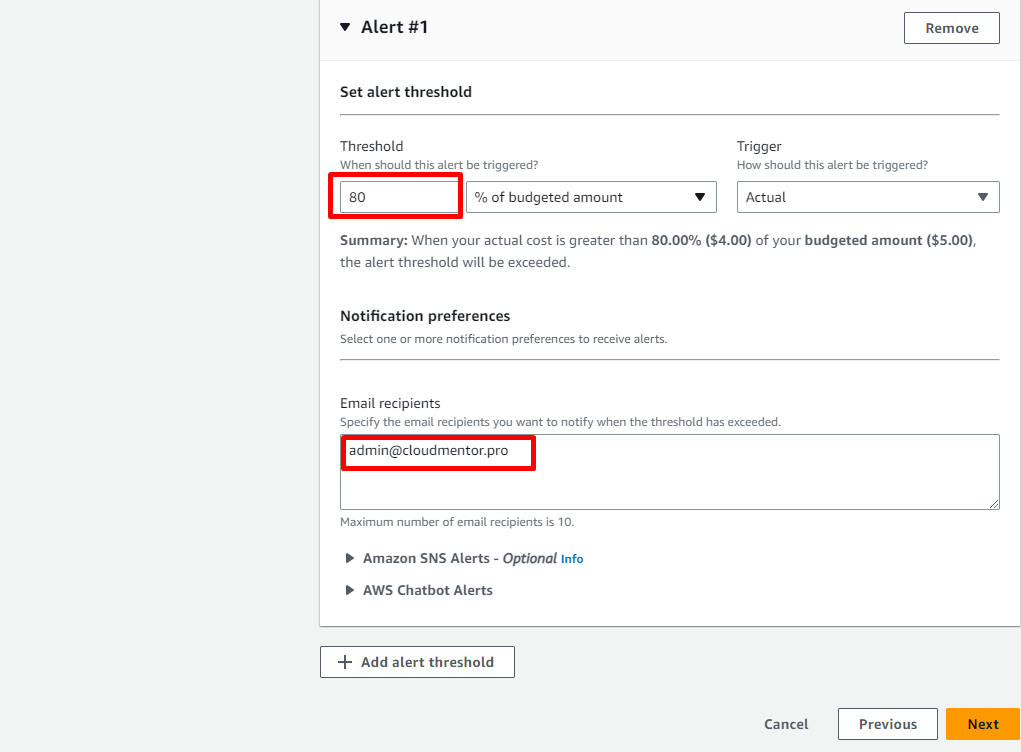Screen dimensions: 1021x752
Task: Open the Info link beside Amazon SNS Alerts
Action: pyautogui.click(x=572, y=559)
